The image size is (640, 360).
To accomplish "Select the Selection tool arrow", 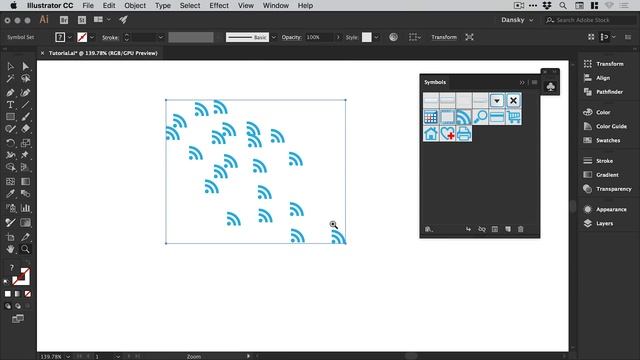I will (x=10, y=66).
